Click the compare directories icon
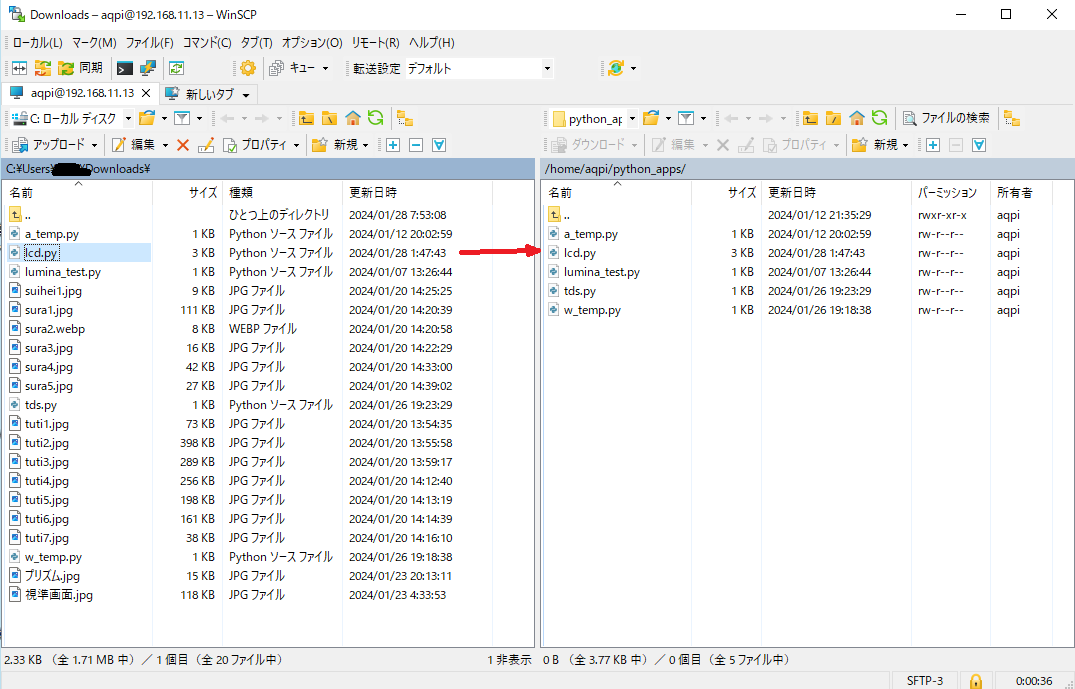Viewport: 1075px width, 689px height. click(x=19, y=68)
